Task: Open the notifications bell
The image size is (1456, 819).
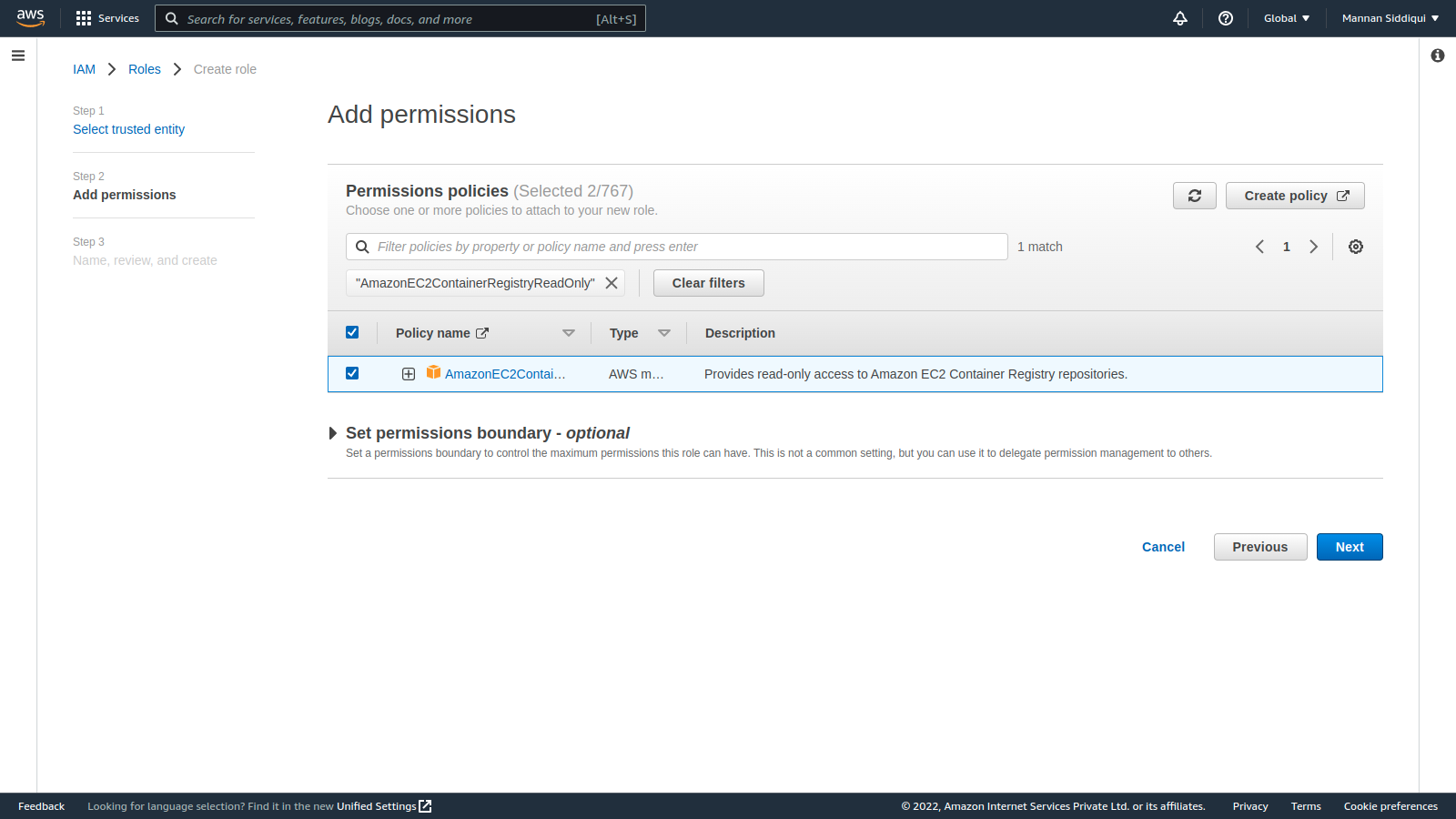Action: click(x=1179, y=18)
